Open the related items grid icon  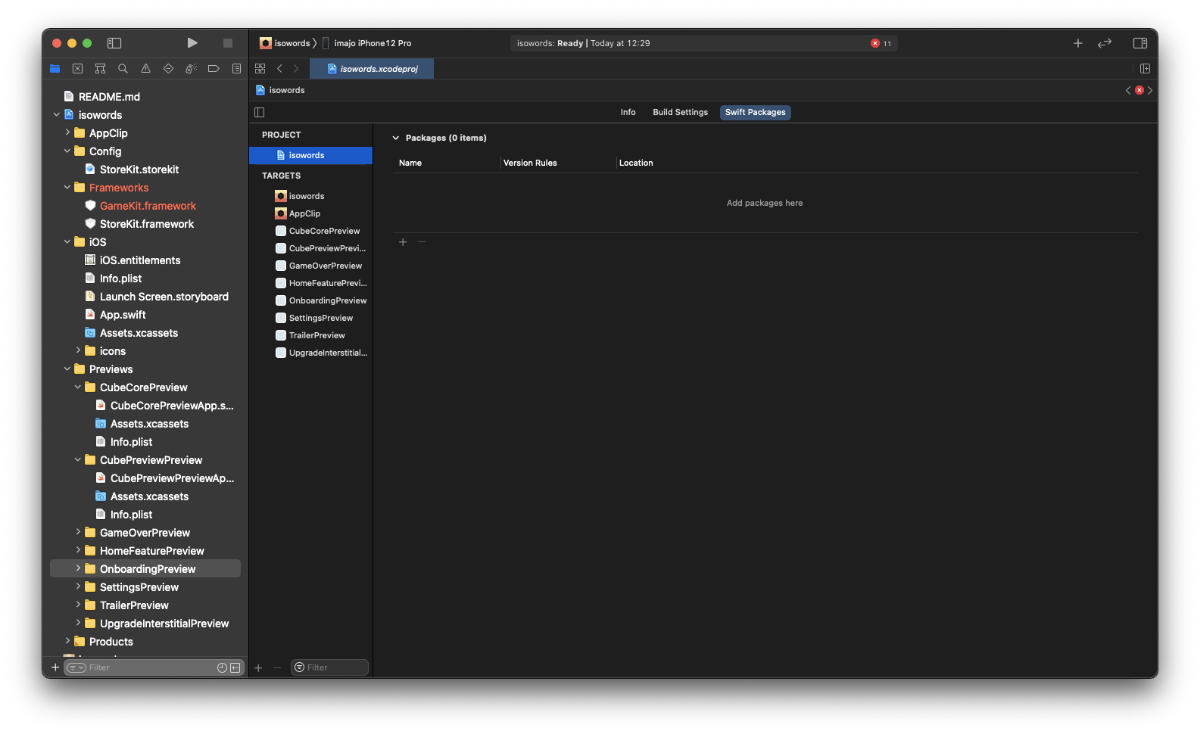coord(260,69)
